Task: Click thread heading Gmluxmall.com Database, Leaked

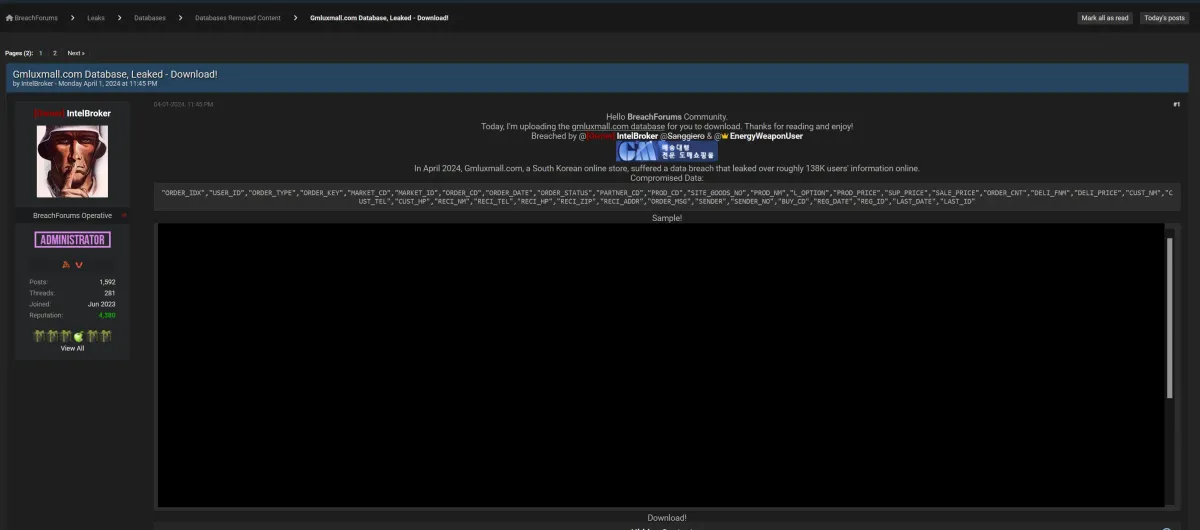Action: 115,74
